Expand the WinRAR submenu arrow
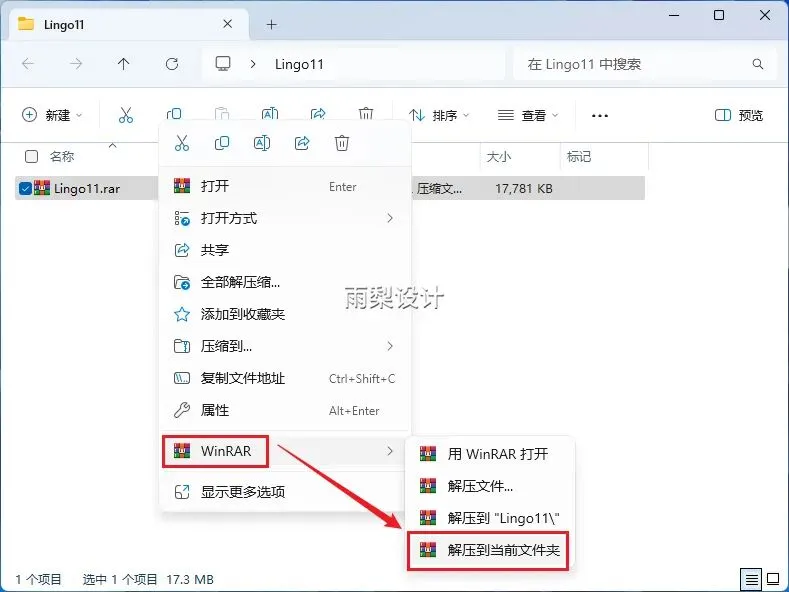The height and width of the screenshot is (592, 789). click(x=390, y=451)
